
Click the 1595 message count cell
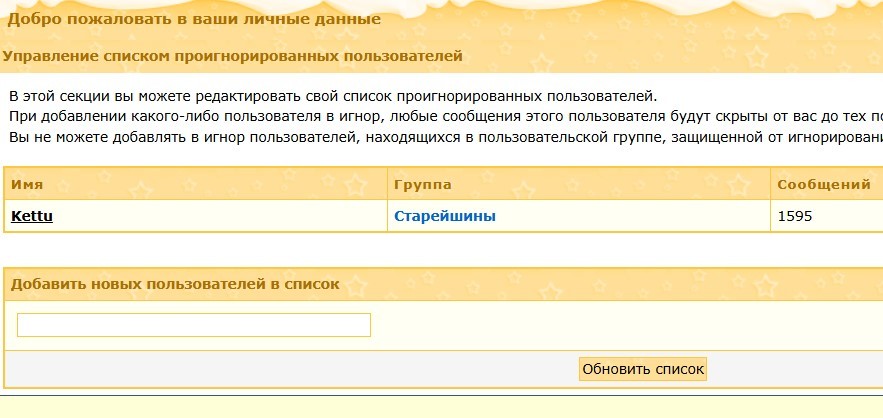click(x=795, y=216)
